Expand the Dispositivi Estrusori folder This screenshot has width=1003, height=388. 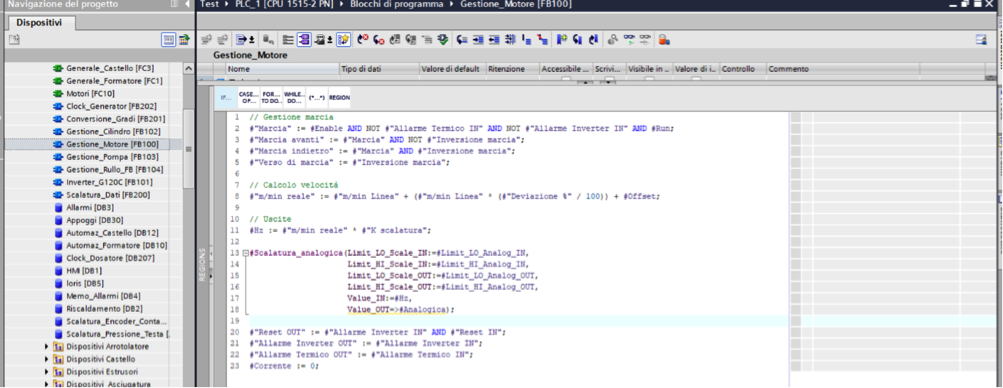tap(47, 371)
